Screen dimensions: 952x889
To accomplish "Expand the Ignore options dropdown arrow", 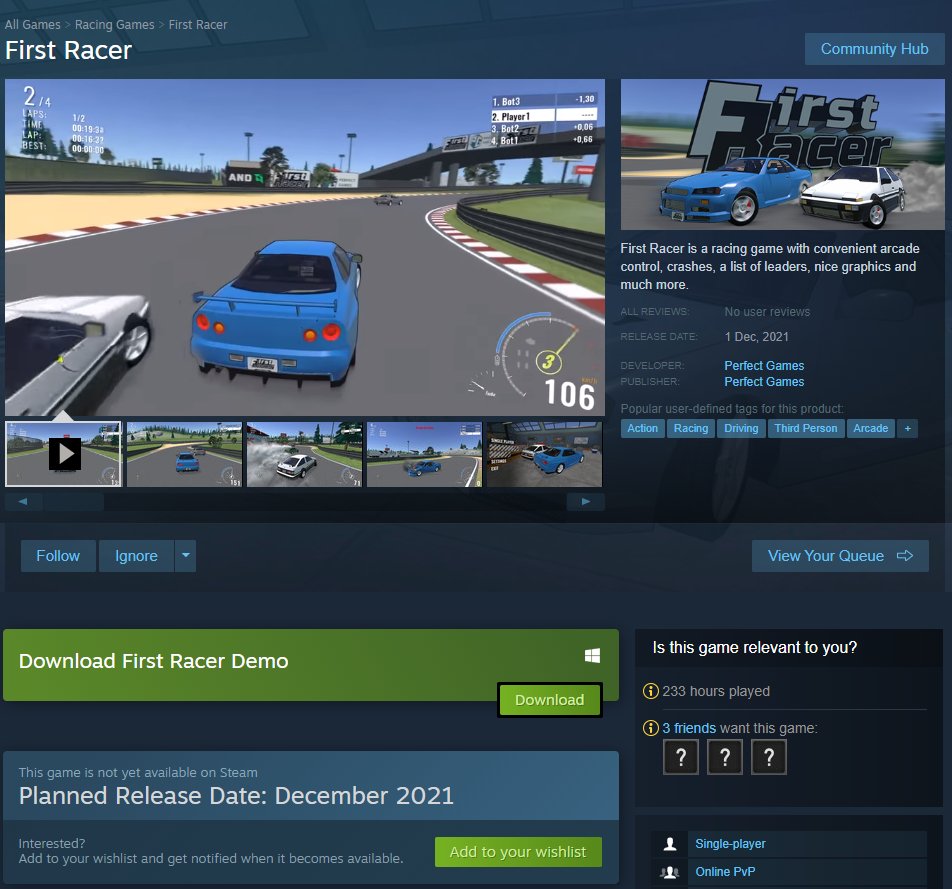I will [x=186, y=556].
